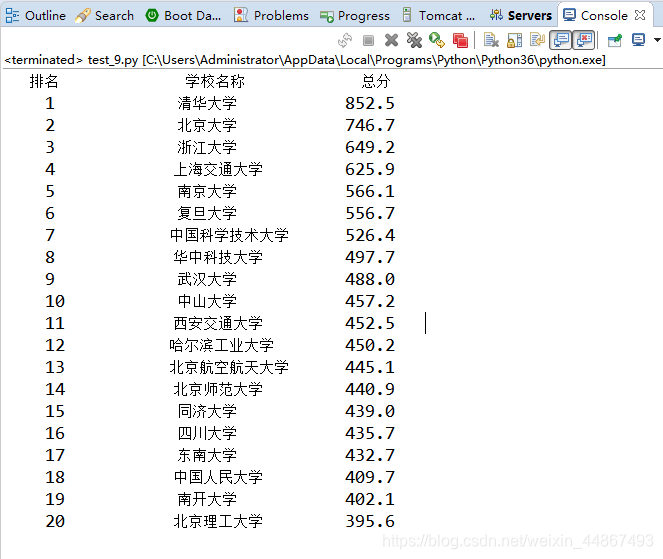Switch to the Outline view tab
The width and height of the screenshot is (663, 559).
(x=36, y=16)
